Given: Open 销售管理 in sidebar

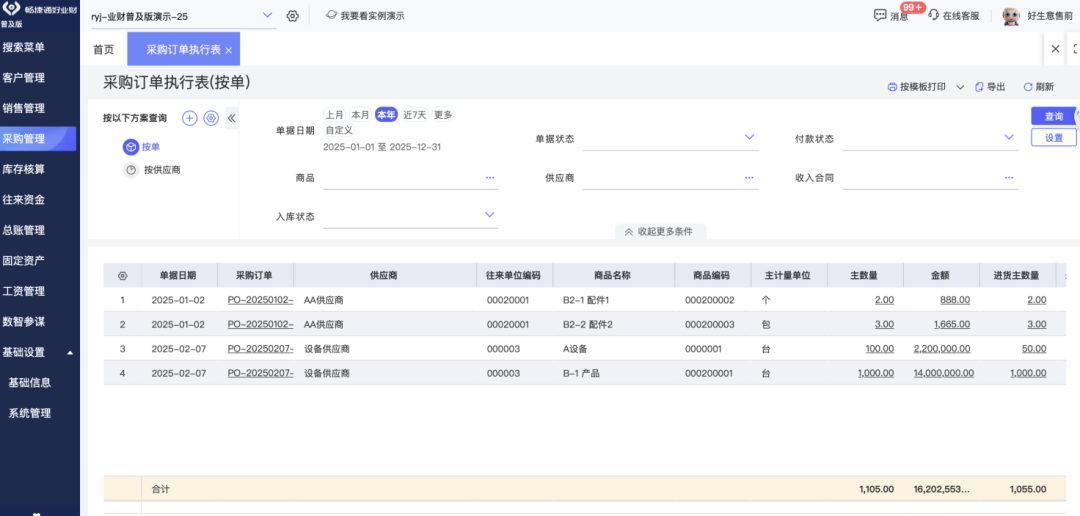Looking at the screenshot, I should click(x=23, y=108).
